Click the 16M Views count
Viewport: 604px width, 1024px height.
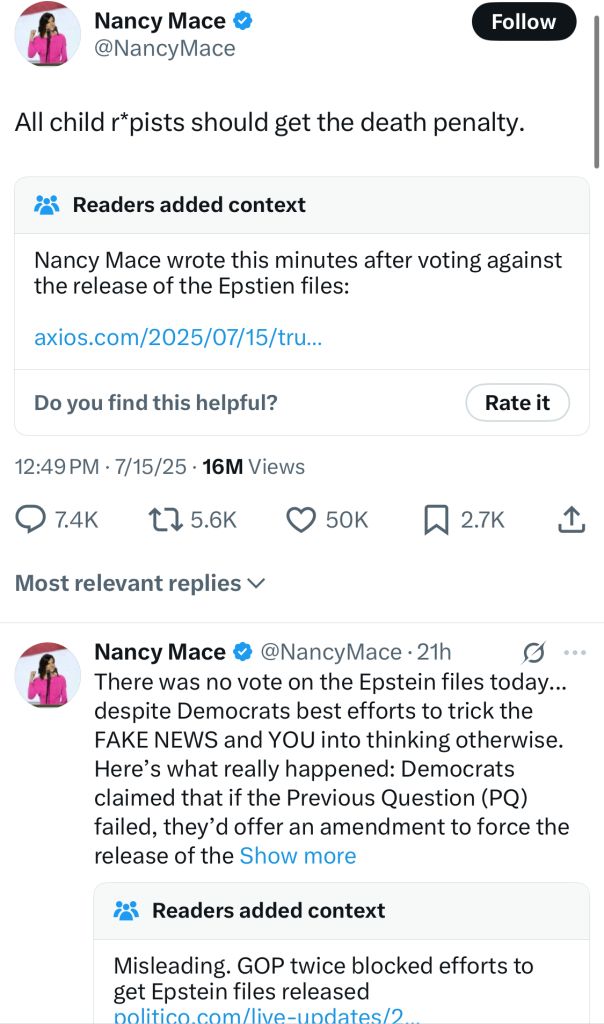[x=253, y=466]
